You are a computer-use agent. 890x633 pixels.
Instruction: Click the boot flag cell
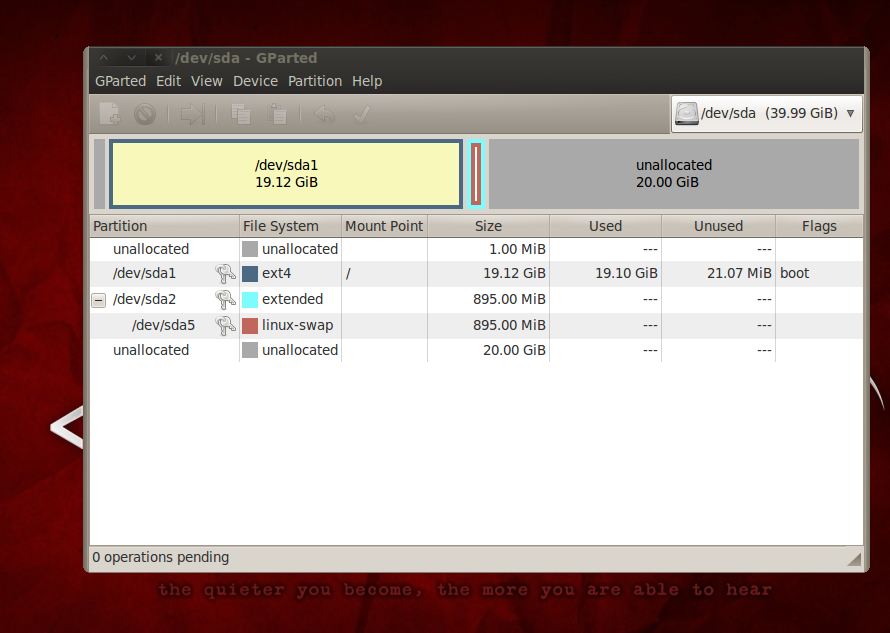pyautogui.click(x=795, y=274)
